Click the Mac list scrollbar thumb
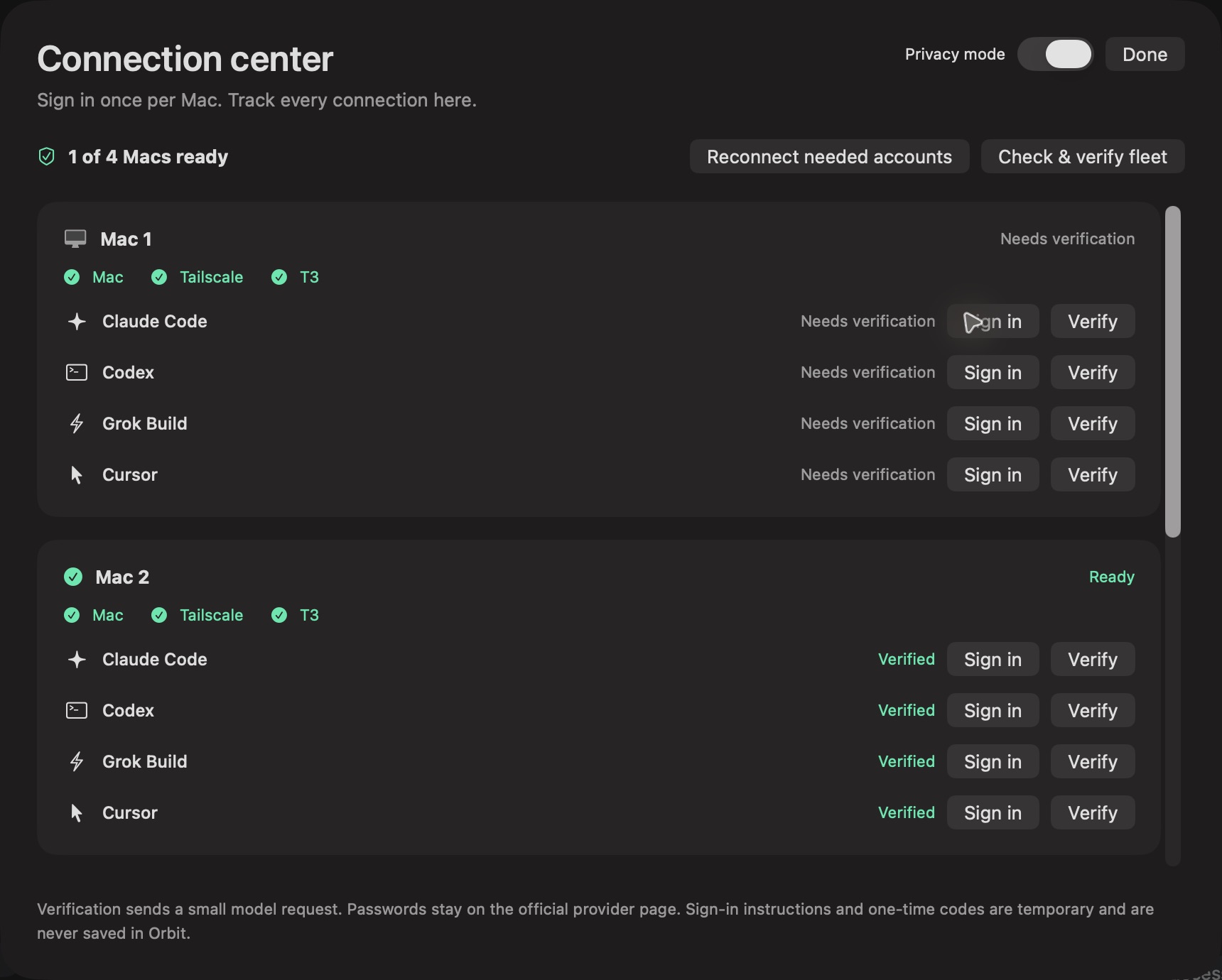Screen dimensions: 1222x980 (x=1173, y=371)
